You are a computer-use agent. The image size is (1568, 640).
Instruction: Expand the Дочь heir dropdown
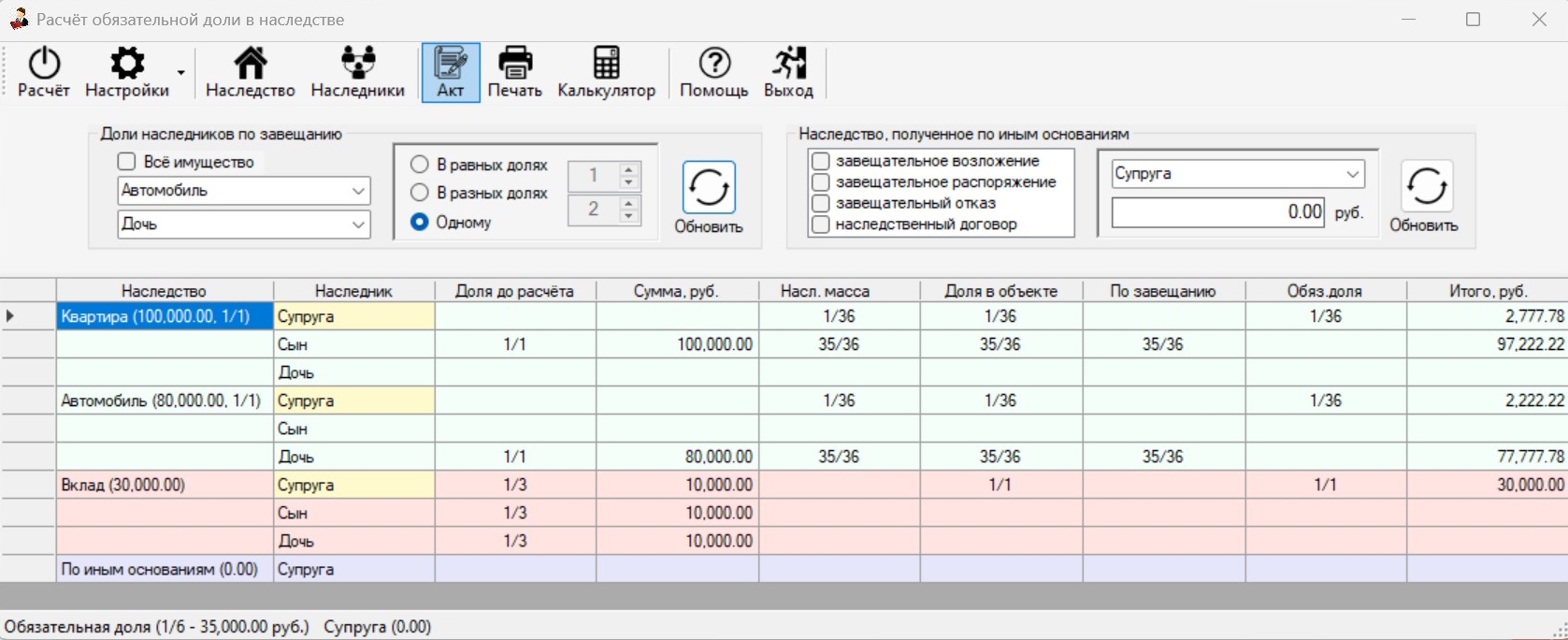244,225
